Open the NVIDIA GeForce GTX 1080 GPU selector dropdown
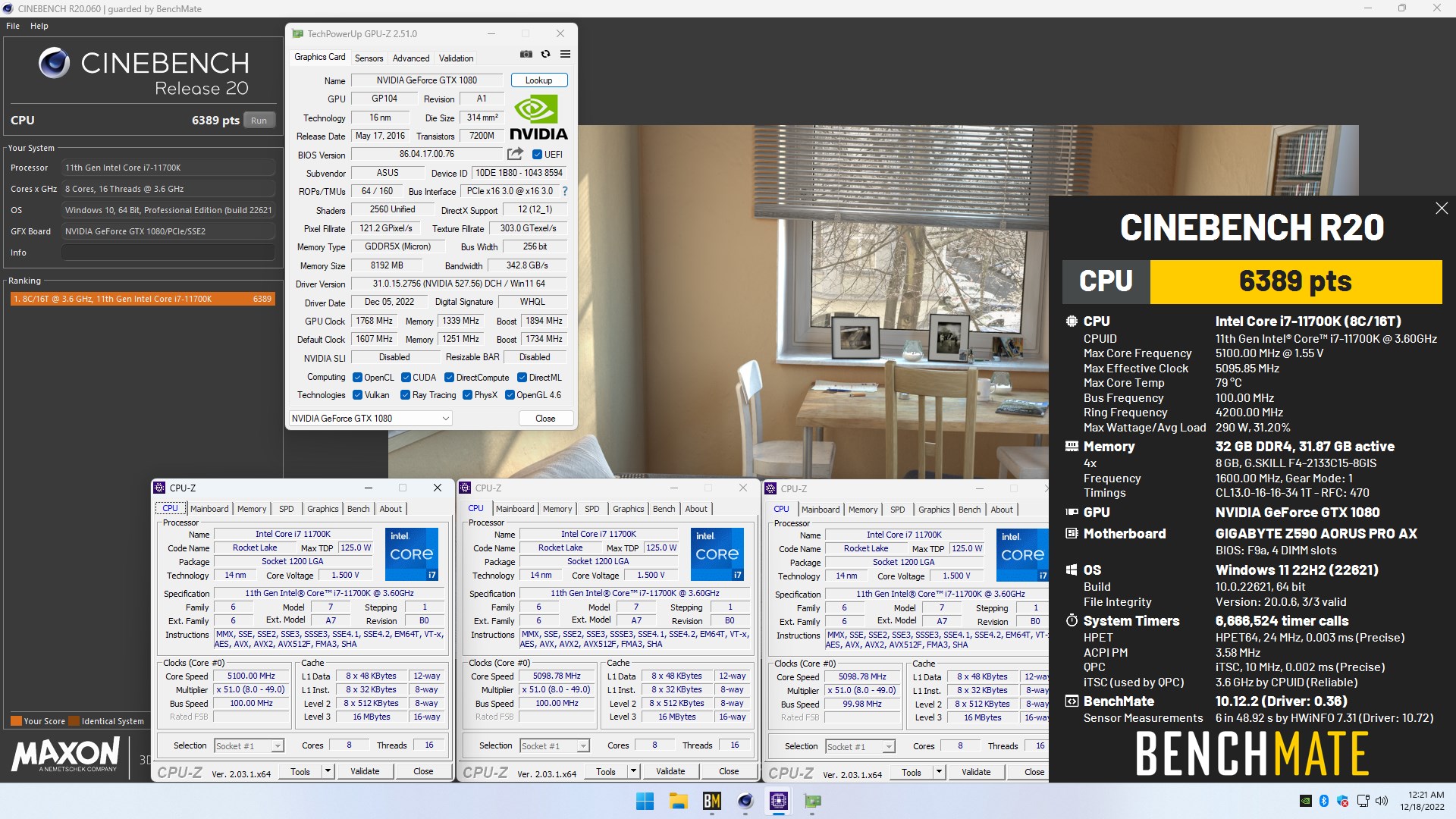 371,419
